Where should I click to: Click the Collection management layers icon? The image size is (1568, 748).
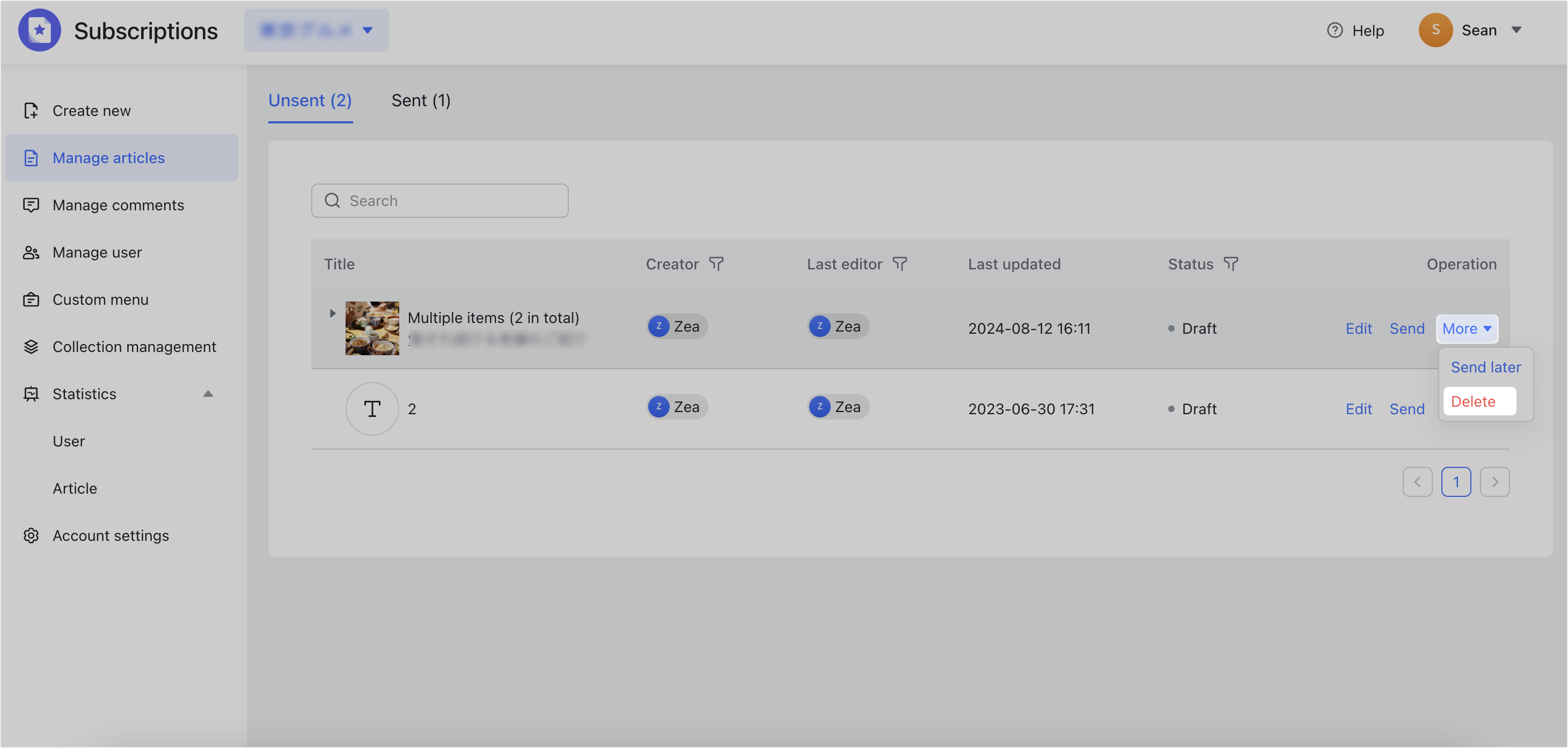31,346
